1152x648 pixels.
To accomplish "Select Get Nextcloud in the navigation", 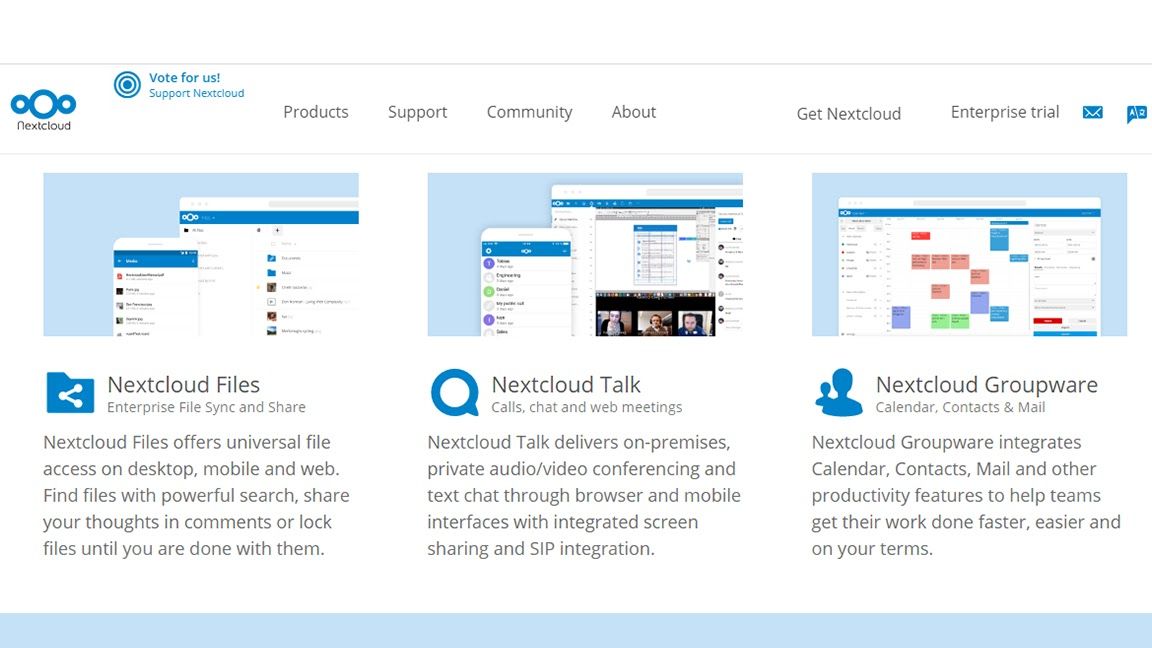I will click(848, 113).
